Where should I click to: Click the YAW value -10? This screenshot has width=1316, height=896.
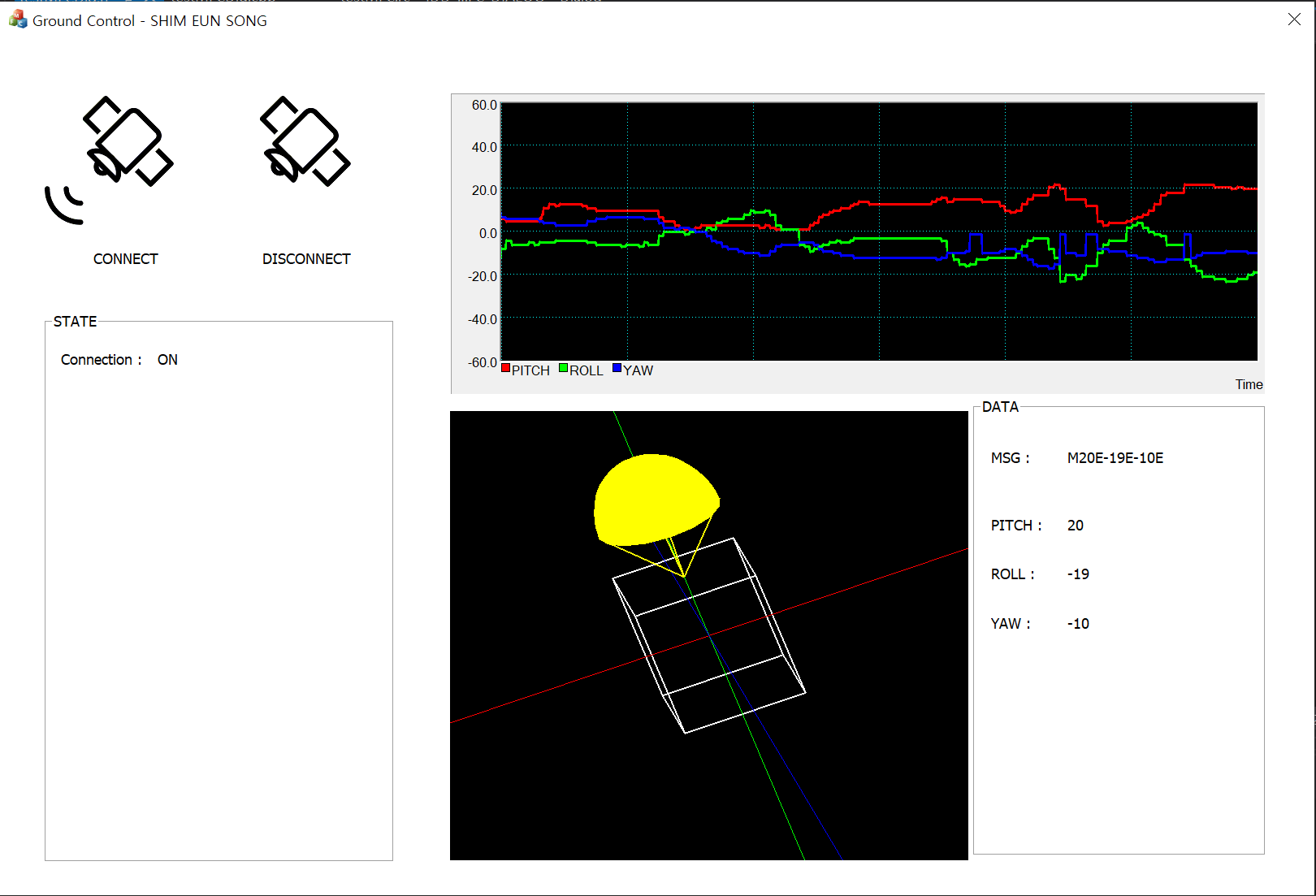click(x=1078, y=624)
